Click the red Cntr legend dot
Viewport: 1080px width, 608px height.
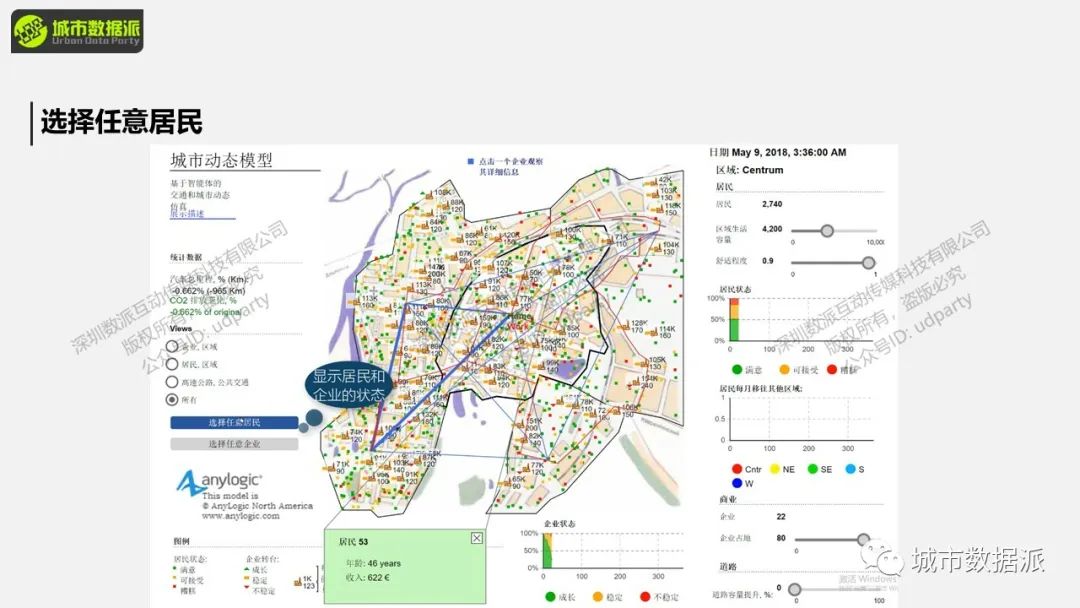tap(737, 469)
